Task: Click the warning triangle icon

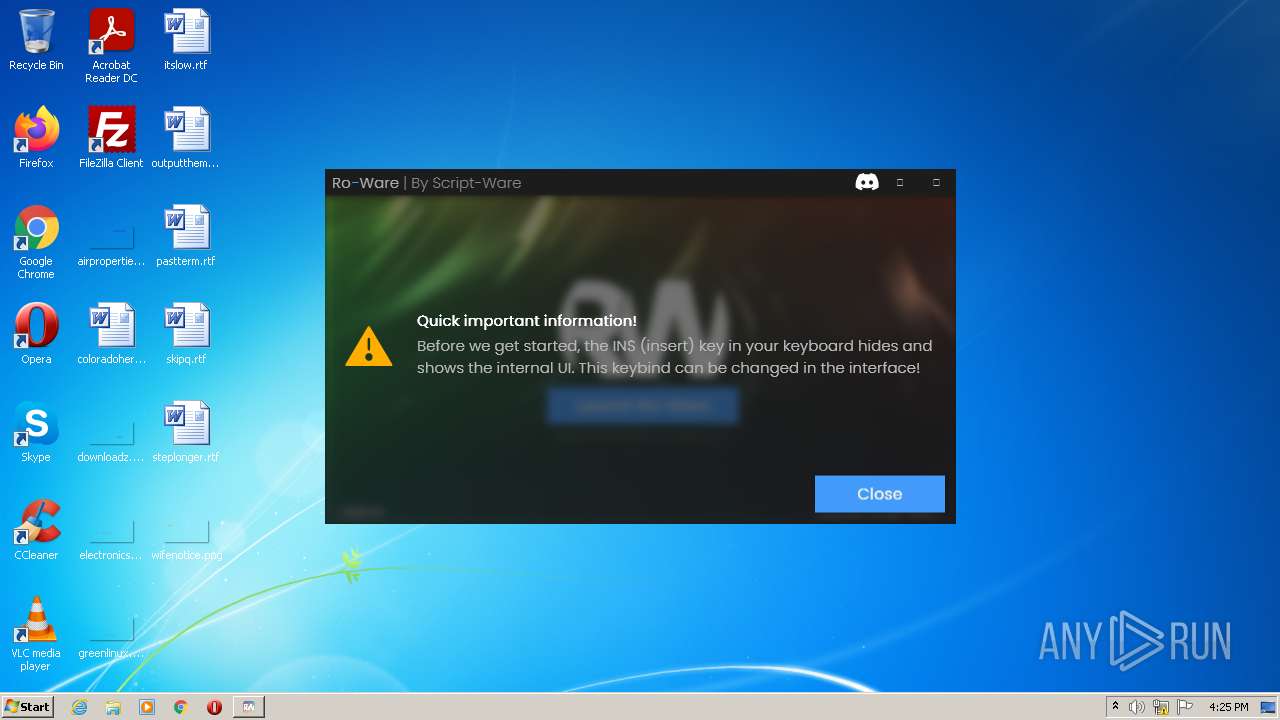Action: (x=369, y=346)
